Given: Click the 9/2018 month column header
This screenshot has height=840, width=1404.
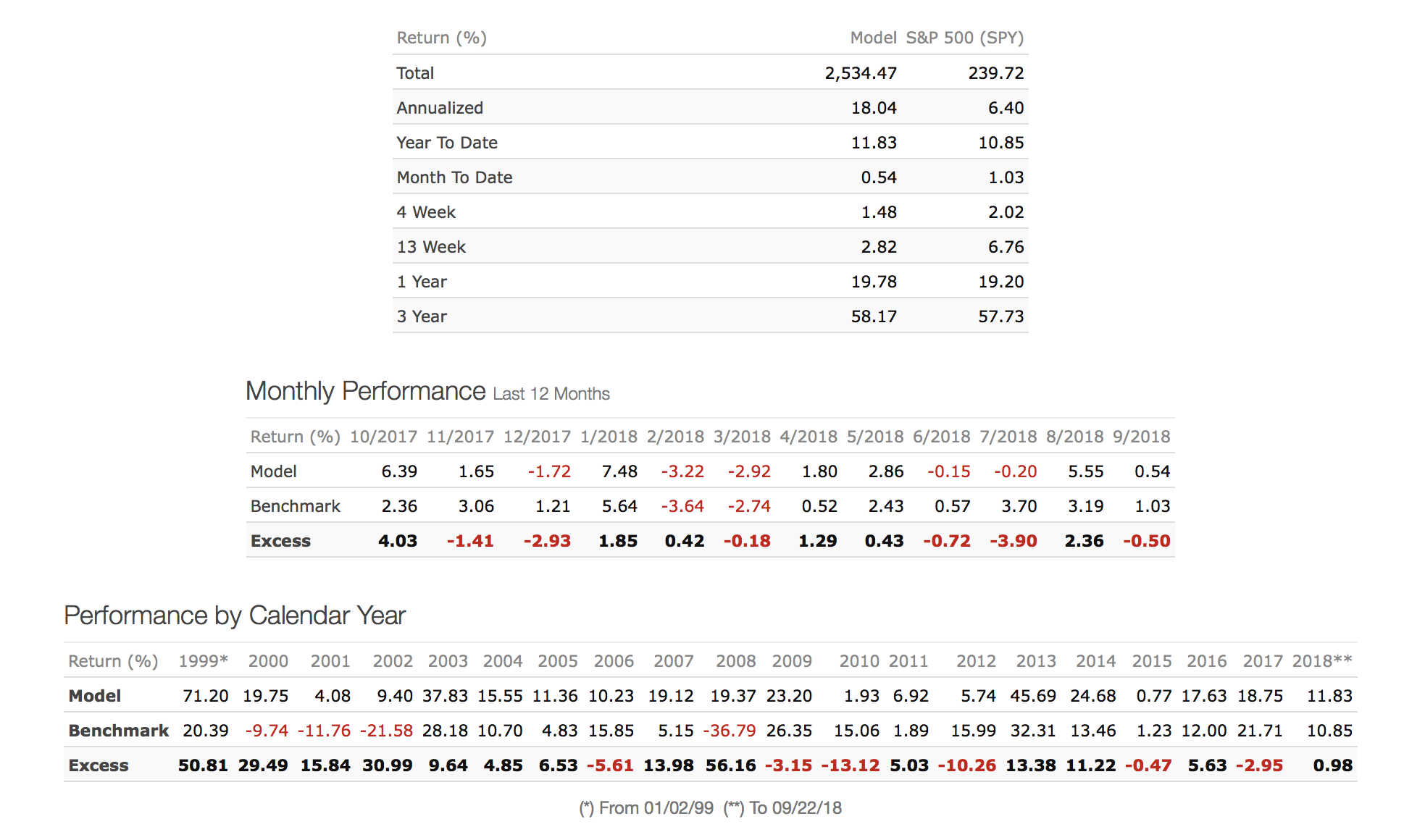Looking at the screenshot, I should pyautogui.click(x=1141, y=437).
